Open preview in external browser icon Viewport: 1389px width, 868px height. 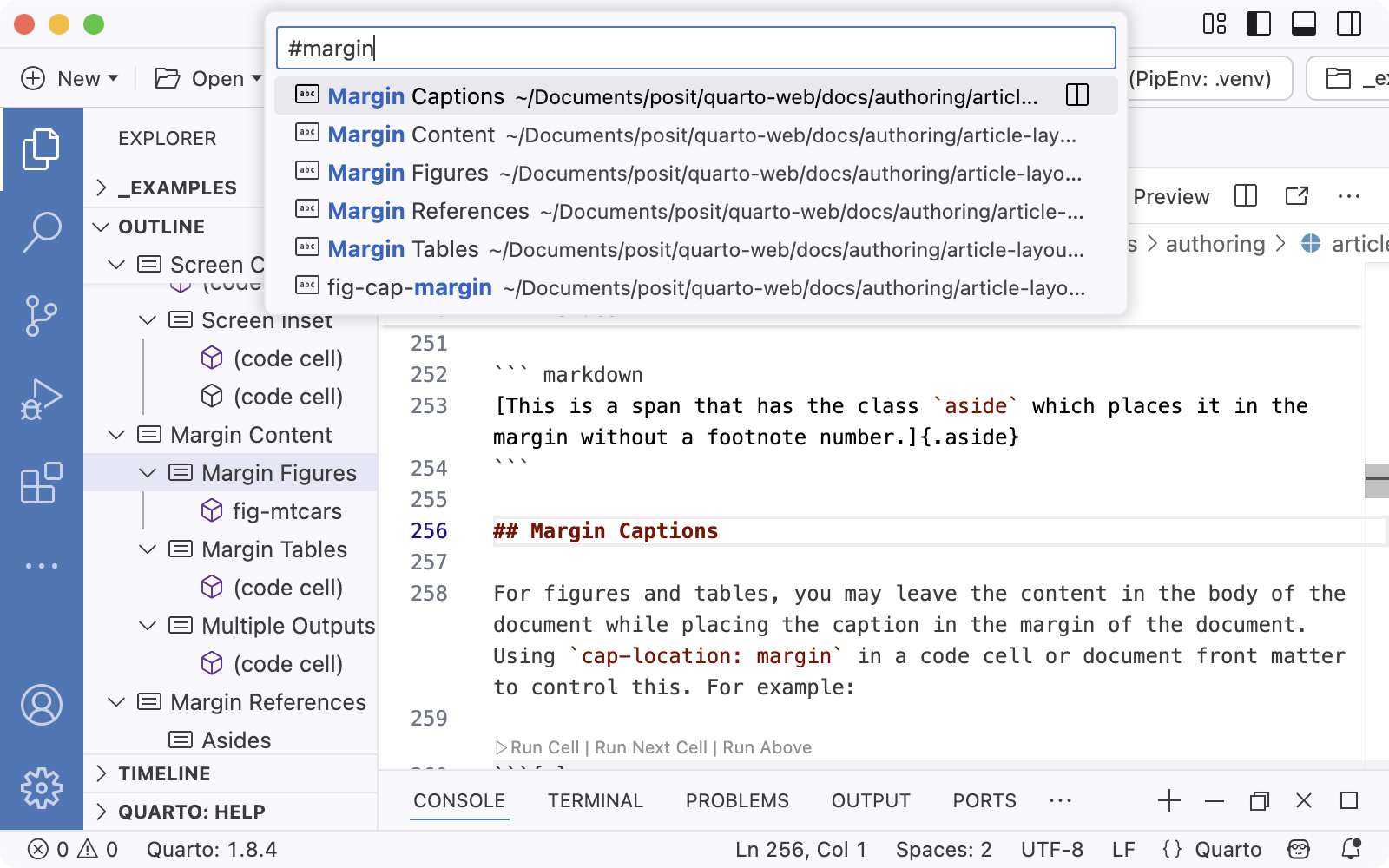coord(1296,196)
